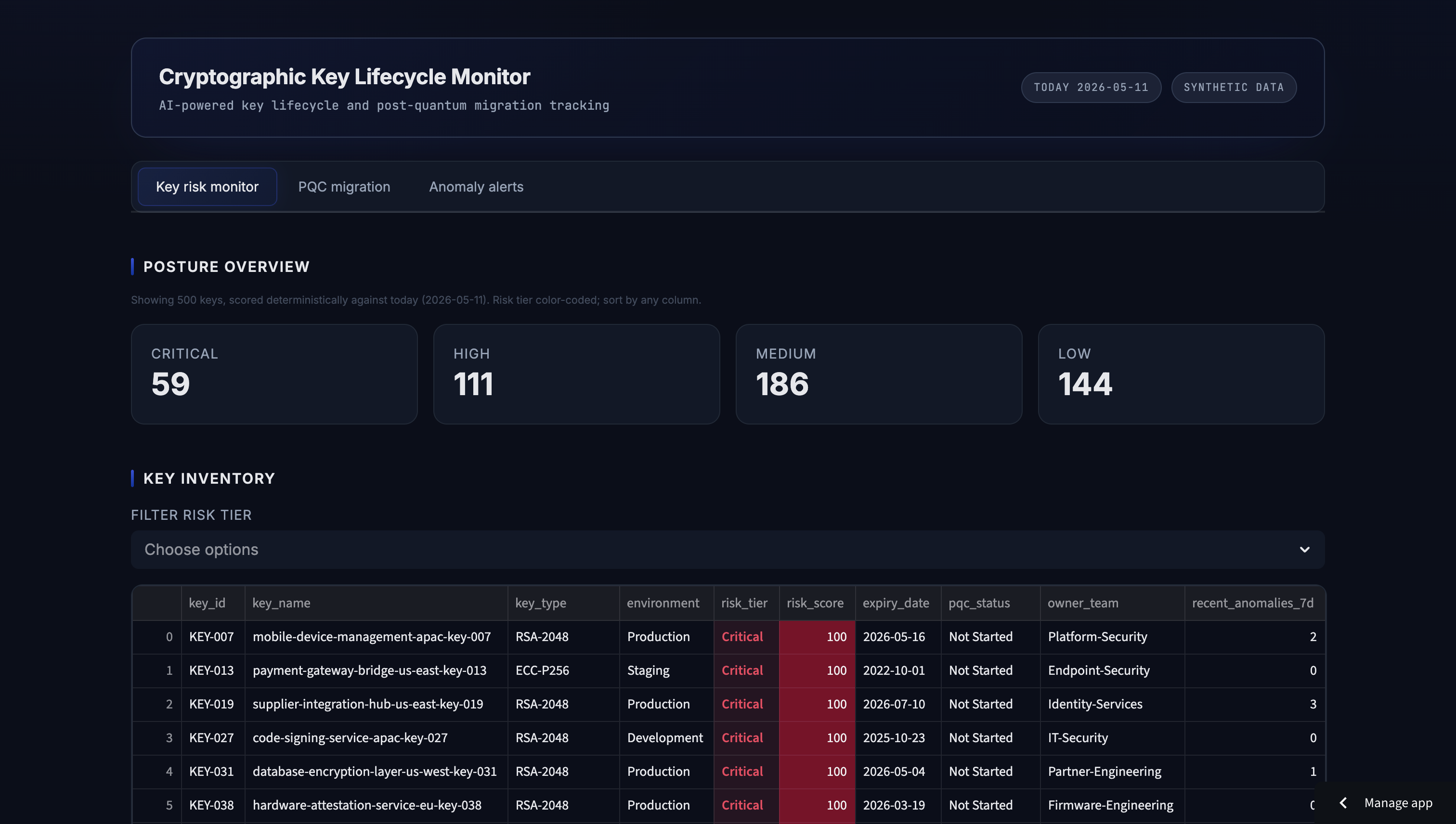
Task: Click the Platform-Security owner cell
Action: coord(1112,637)
